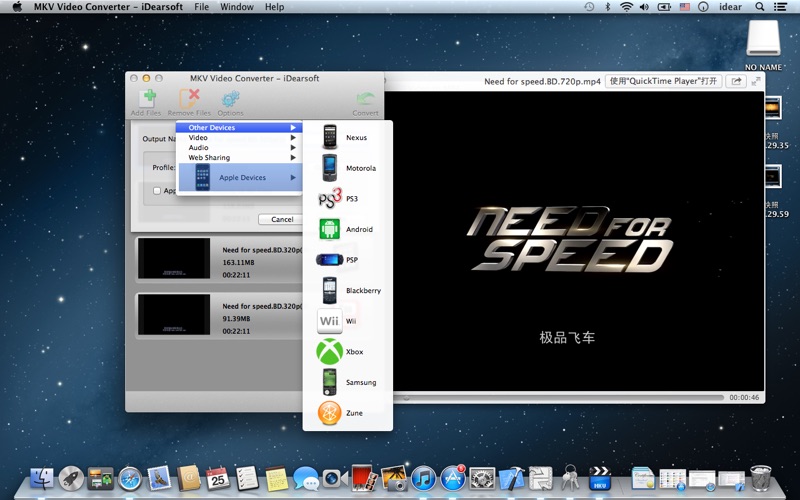
Task: Click Open with QuickTime Player button
Action: click(x=663, y=81)
